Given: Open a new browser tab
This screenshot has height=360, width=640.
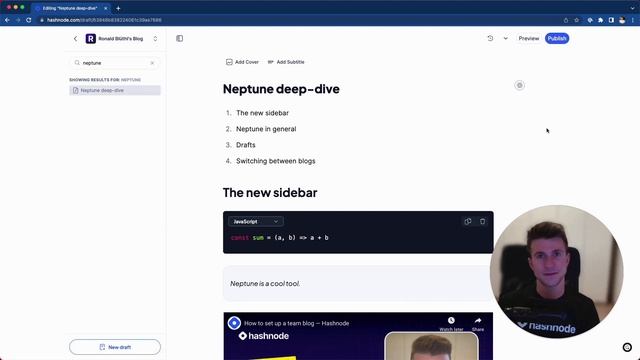Looking at the screenshot, I should (118, 8).
